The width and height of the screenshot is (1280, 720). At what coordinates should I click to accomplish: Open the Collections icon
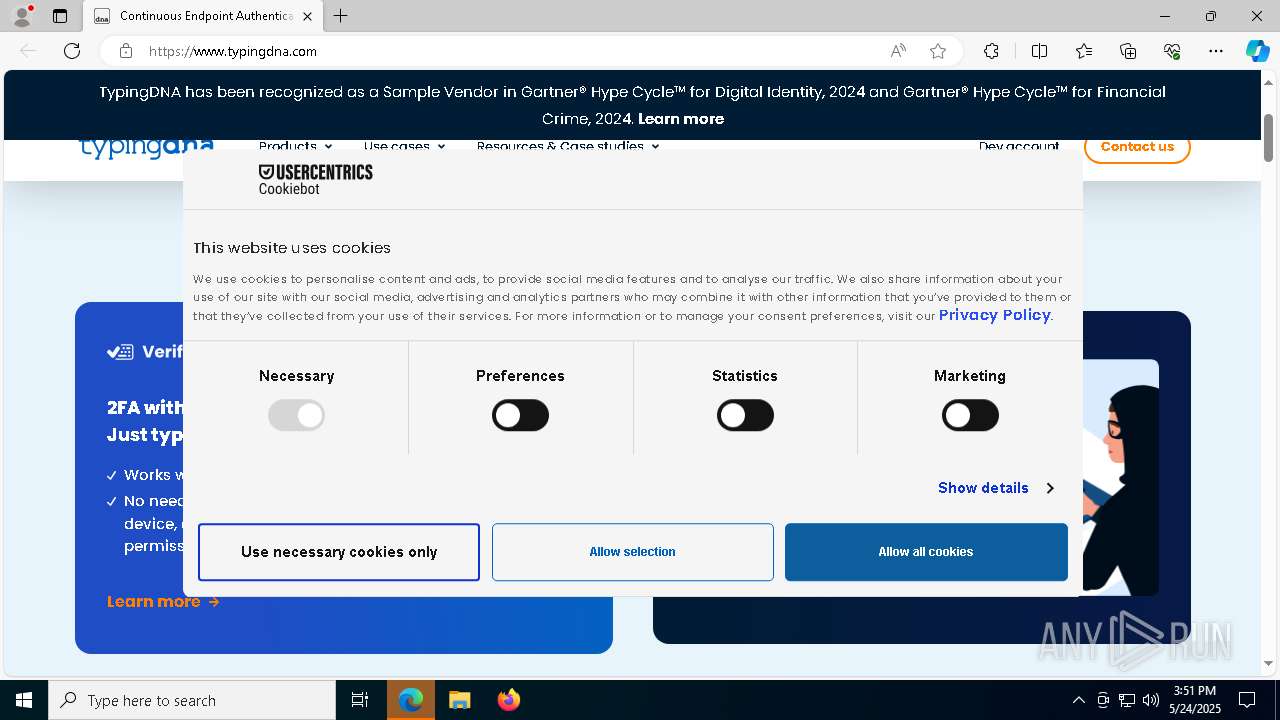(x=1128, y=51)
